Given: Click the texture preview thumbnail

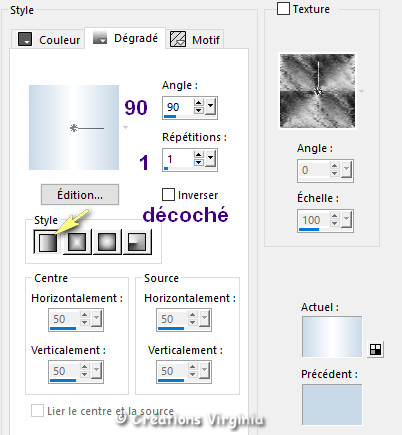Looking at the screenshot, I should (317, 91).
